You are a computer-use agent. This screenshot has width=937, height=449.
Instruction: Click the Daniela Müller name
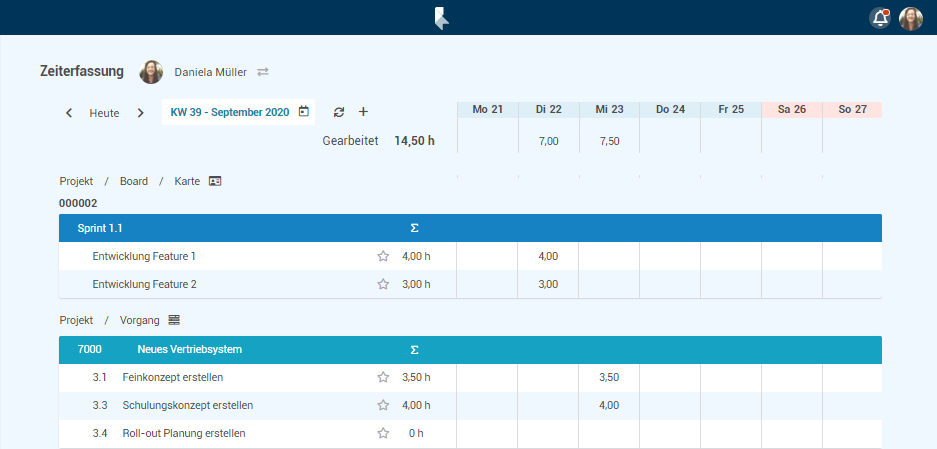(x=210, y=72)
